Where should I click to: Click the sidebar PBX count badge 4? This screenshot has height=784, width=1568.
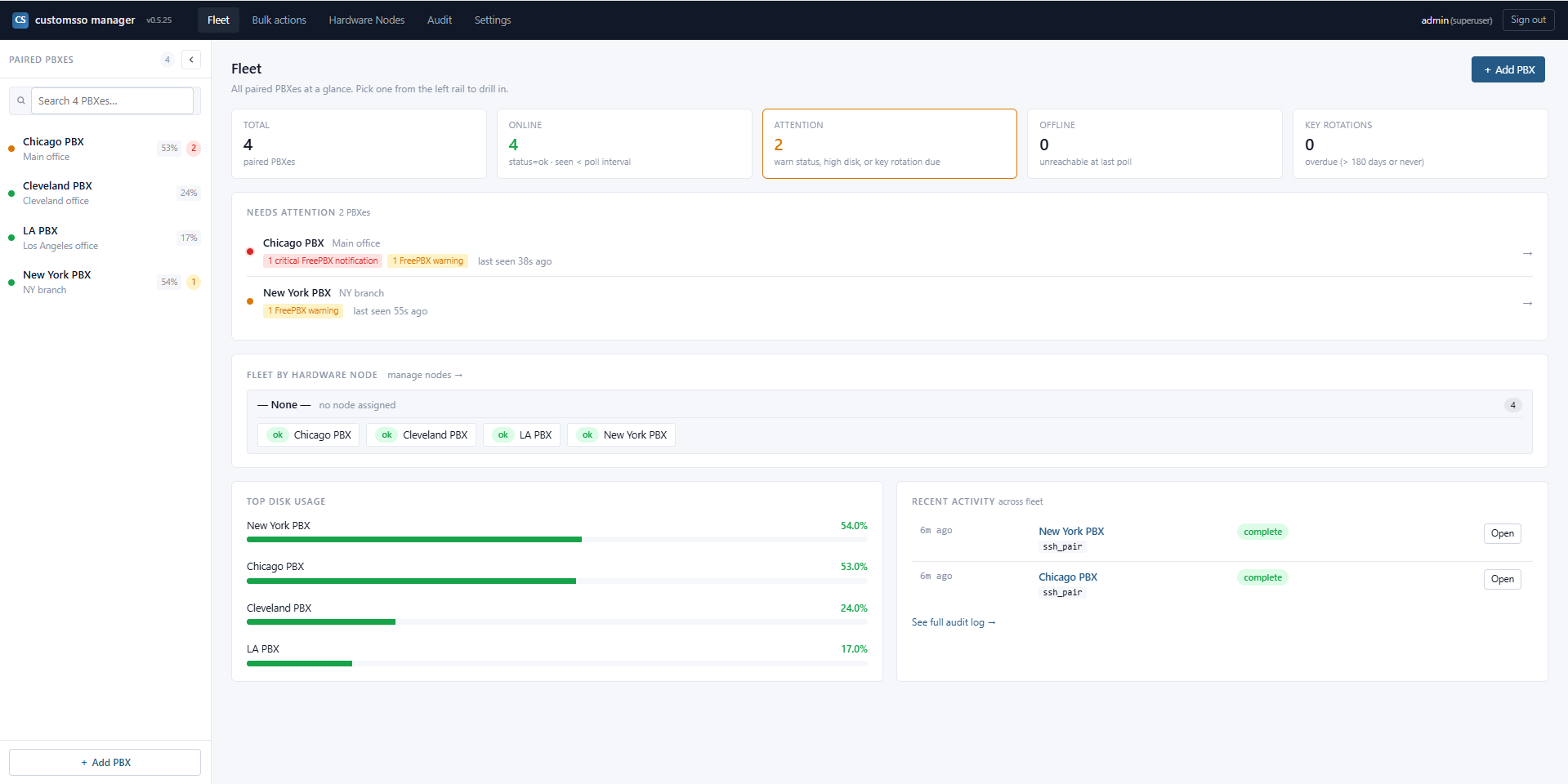click(x=168, y=60)
